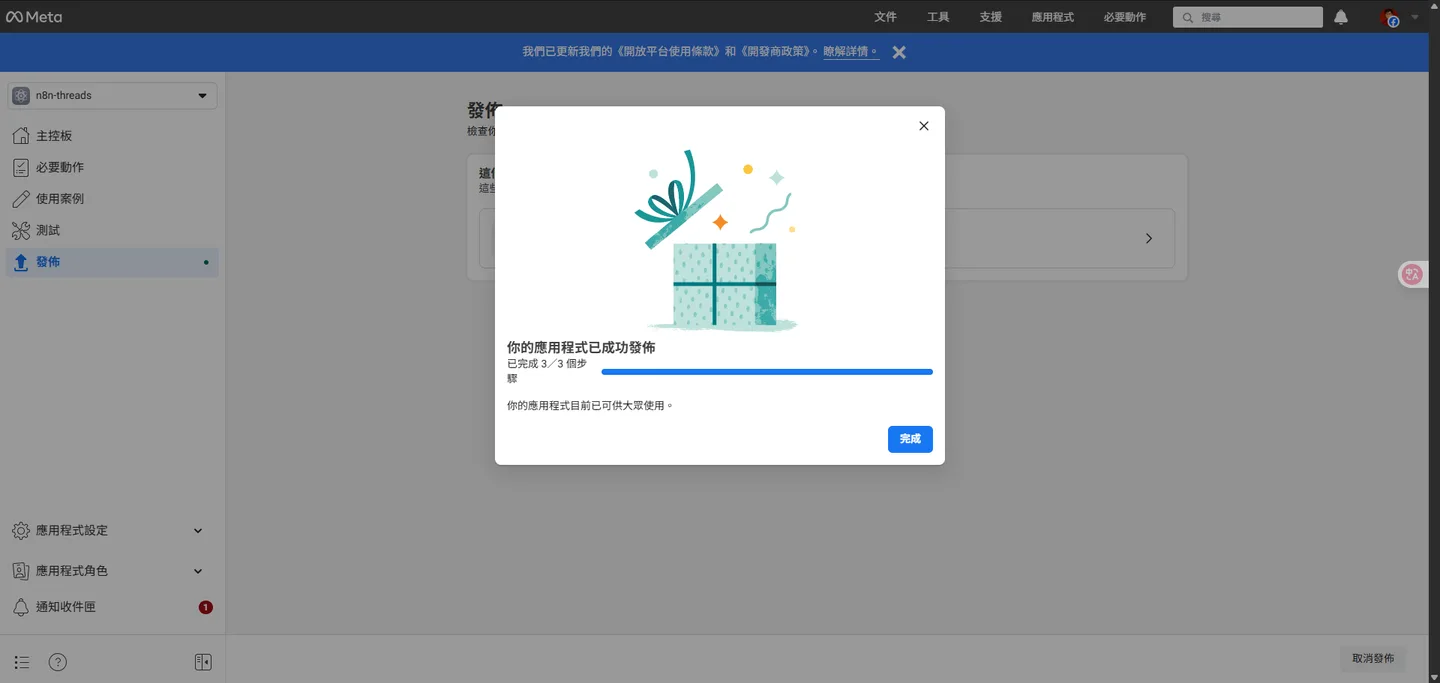
Task: Click the pink floating extension icon
Action: 1412,274
